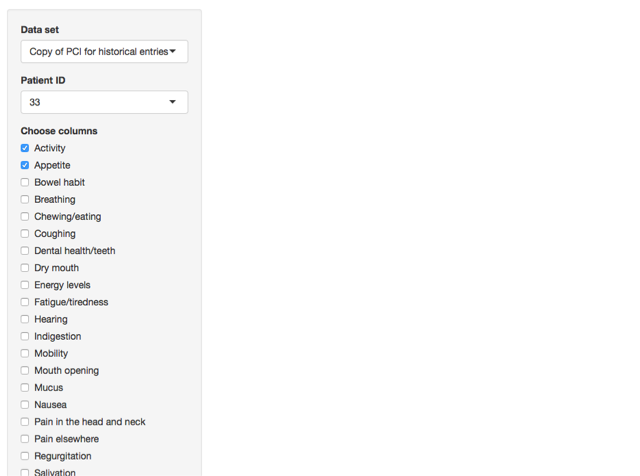Check Pain in the head and neck
This screenshot has width=640, height=476.
[x=25, y=422]
